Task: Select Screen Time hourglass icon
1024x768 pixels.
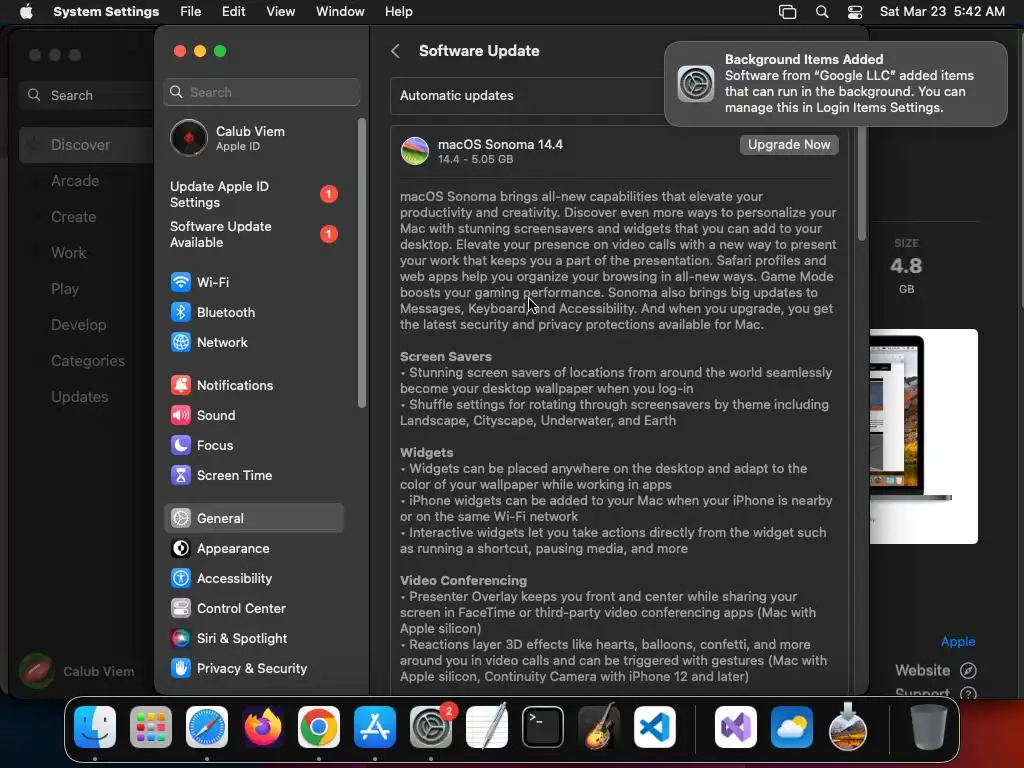Action: (181, 475)
